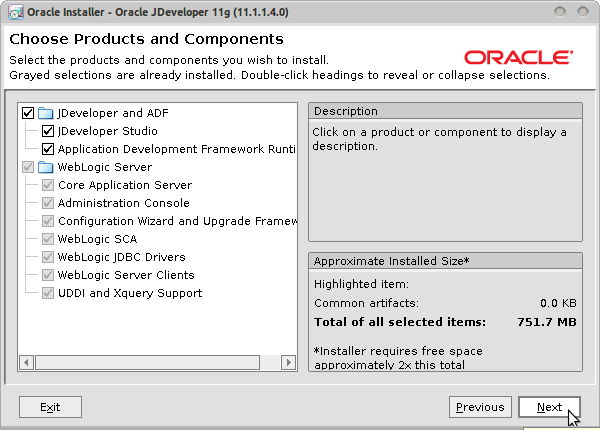Click the right window control button in title bar
This screenshot has height=430, width=600.
tap(583, 12)
